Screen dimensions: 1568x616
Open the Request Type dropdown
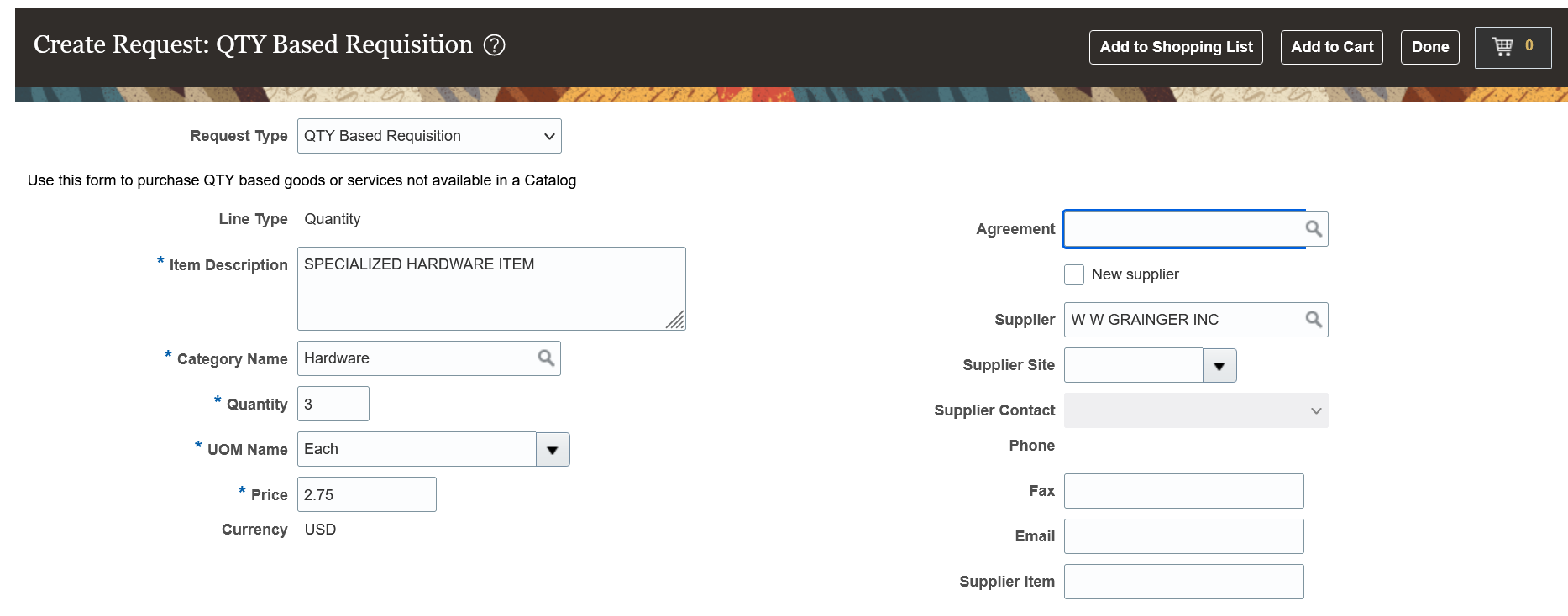pyautogui.click(x=429, y=136)
